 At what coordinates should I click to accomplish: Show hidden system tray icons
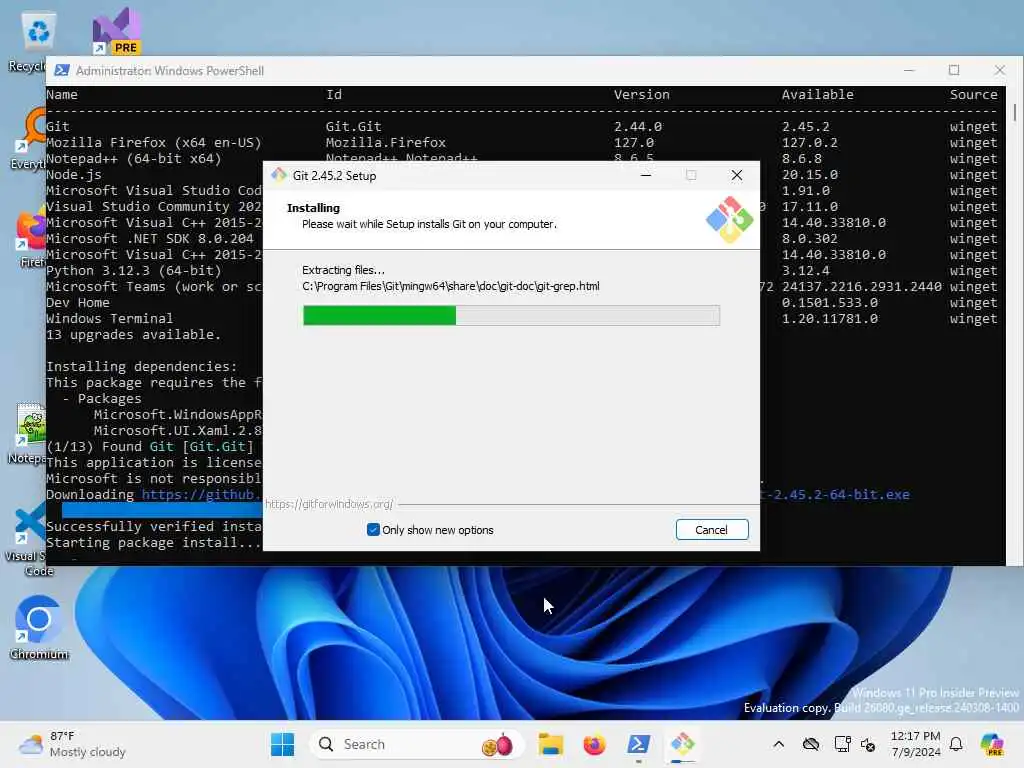(x=778, y=744)
